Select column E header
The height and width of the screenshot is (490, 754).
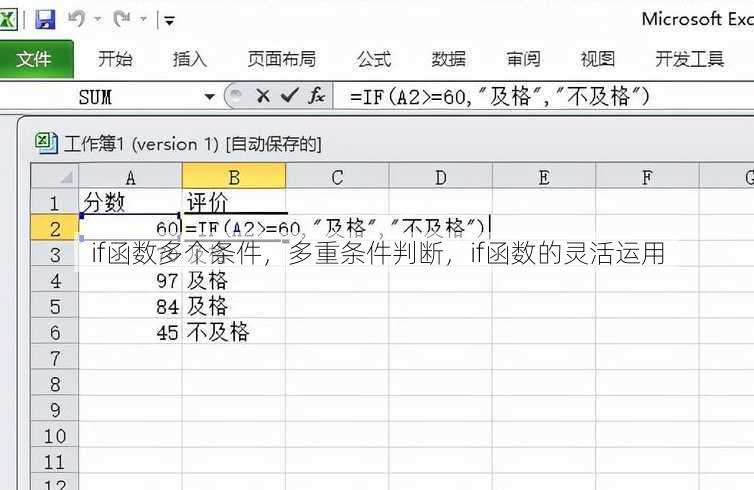tap(544, 176)
